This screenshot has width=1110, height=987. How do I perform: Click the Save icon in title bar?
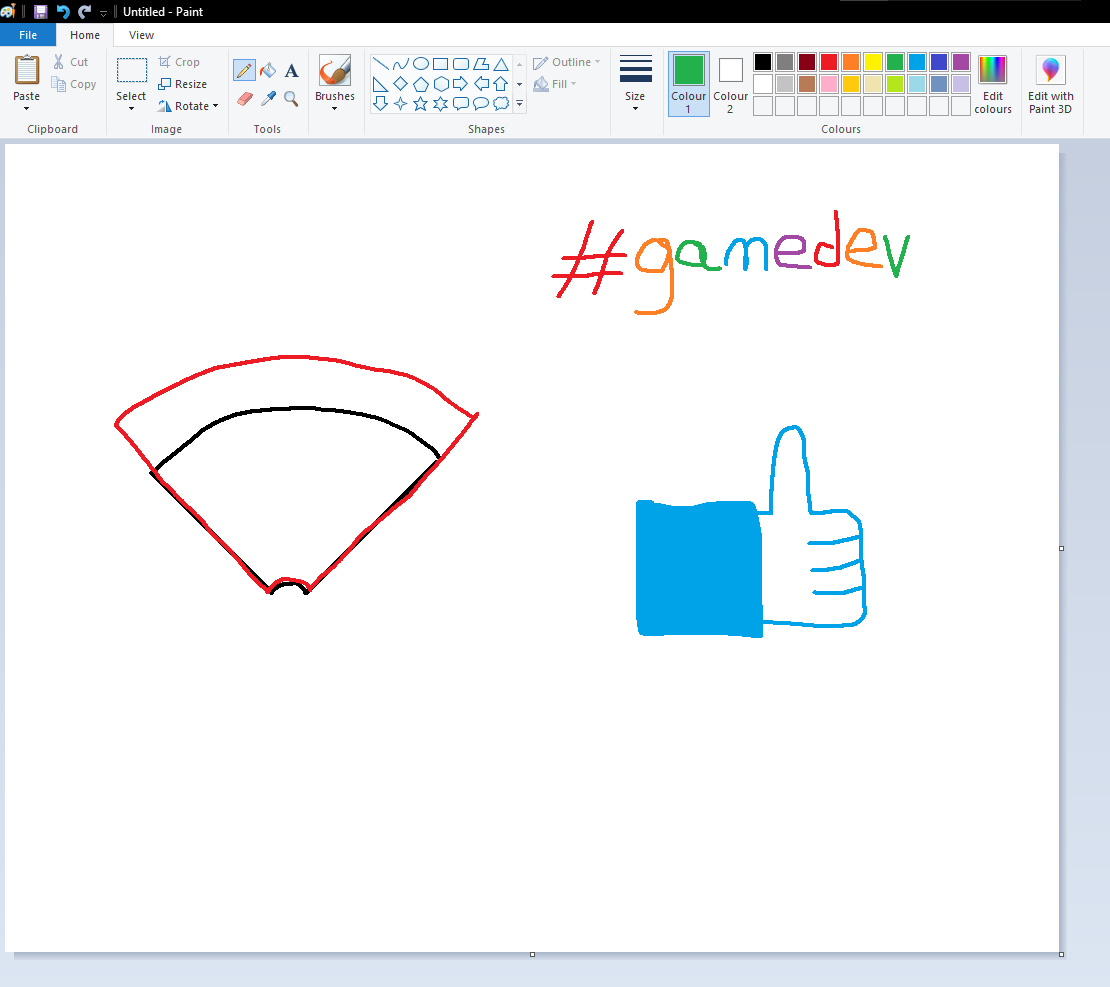pos(40,11)
